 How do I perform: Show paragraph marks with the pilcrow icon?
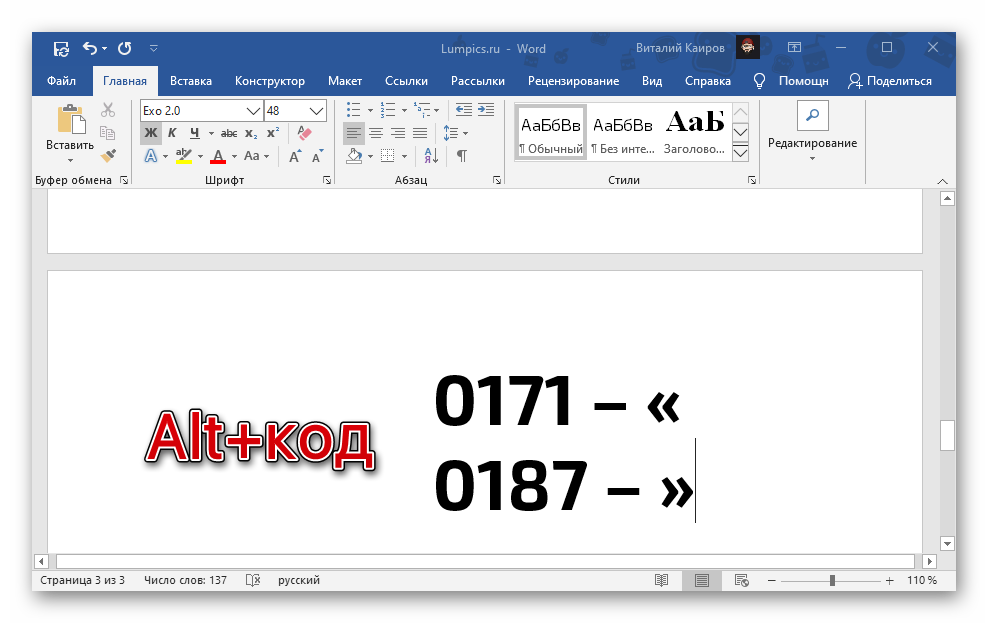pyautogui.click(x=461, y=156)
